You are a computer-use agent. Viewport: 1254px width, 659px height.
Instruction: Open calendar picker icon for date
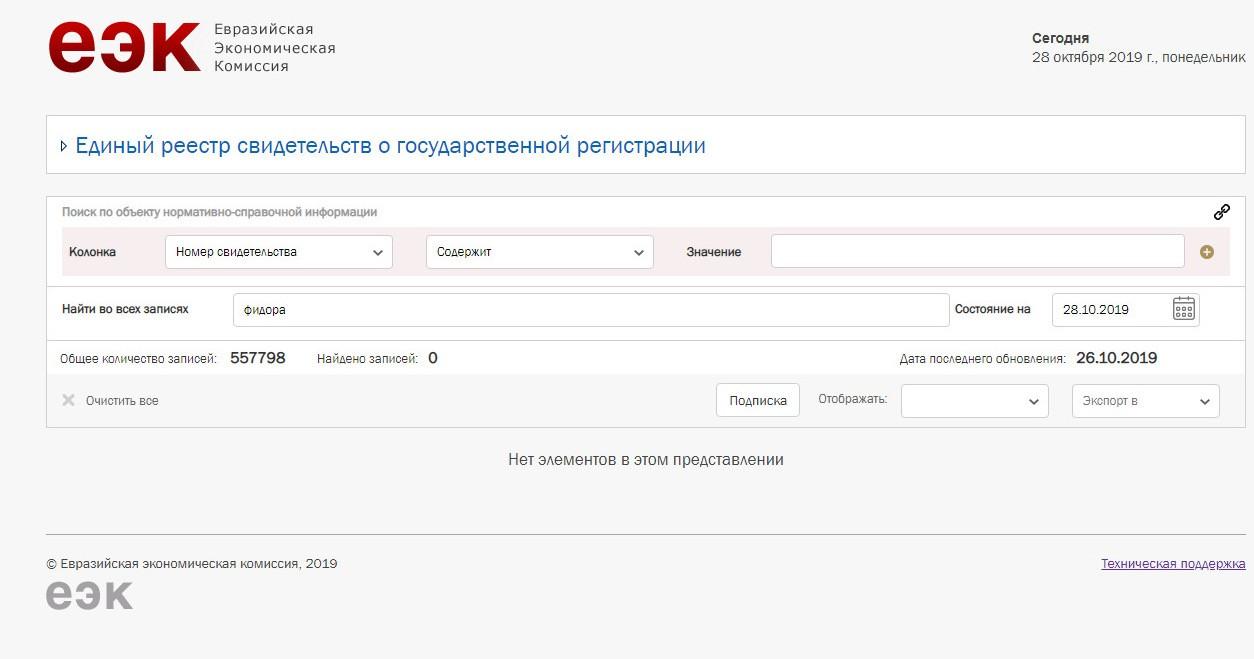click(1184, 309)
